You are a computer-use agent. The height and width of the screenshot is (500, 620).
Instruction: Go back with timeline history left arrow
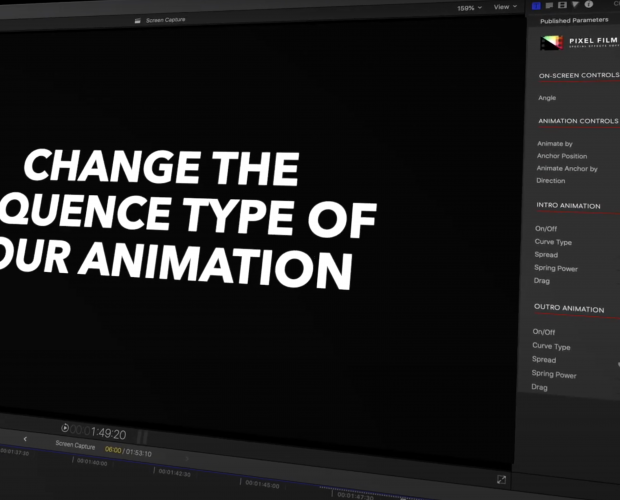click(25, 439)
